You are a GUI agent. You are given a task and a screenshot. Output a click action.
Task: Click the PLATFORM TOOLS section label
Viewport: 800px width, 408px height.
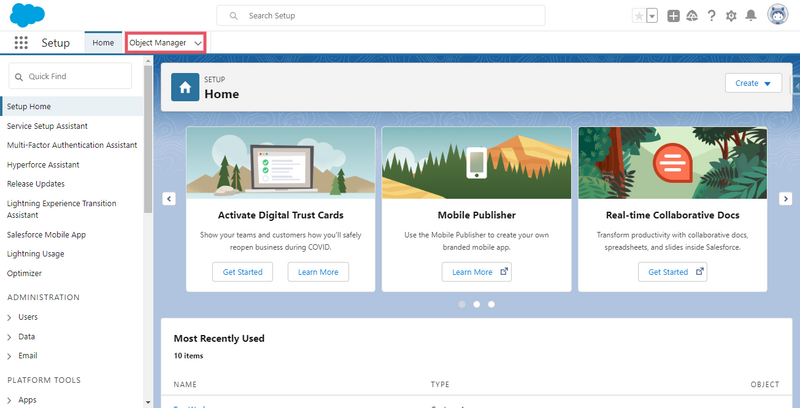click(44, 380)
